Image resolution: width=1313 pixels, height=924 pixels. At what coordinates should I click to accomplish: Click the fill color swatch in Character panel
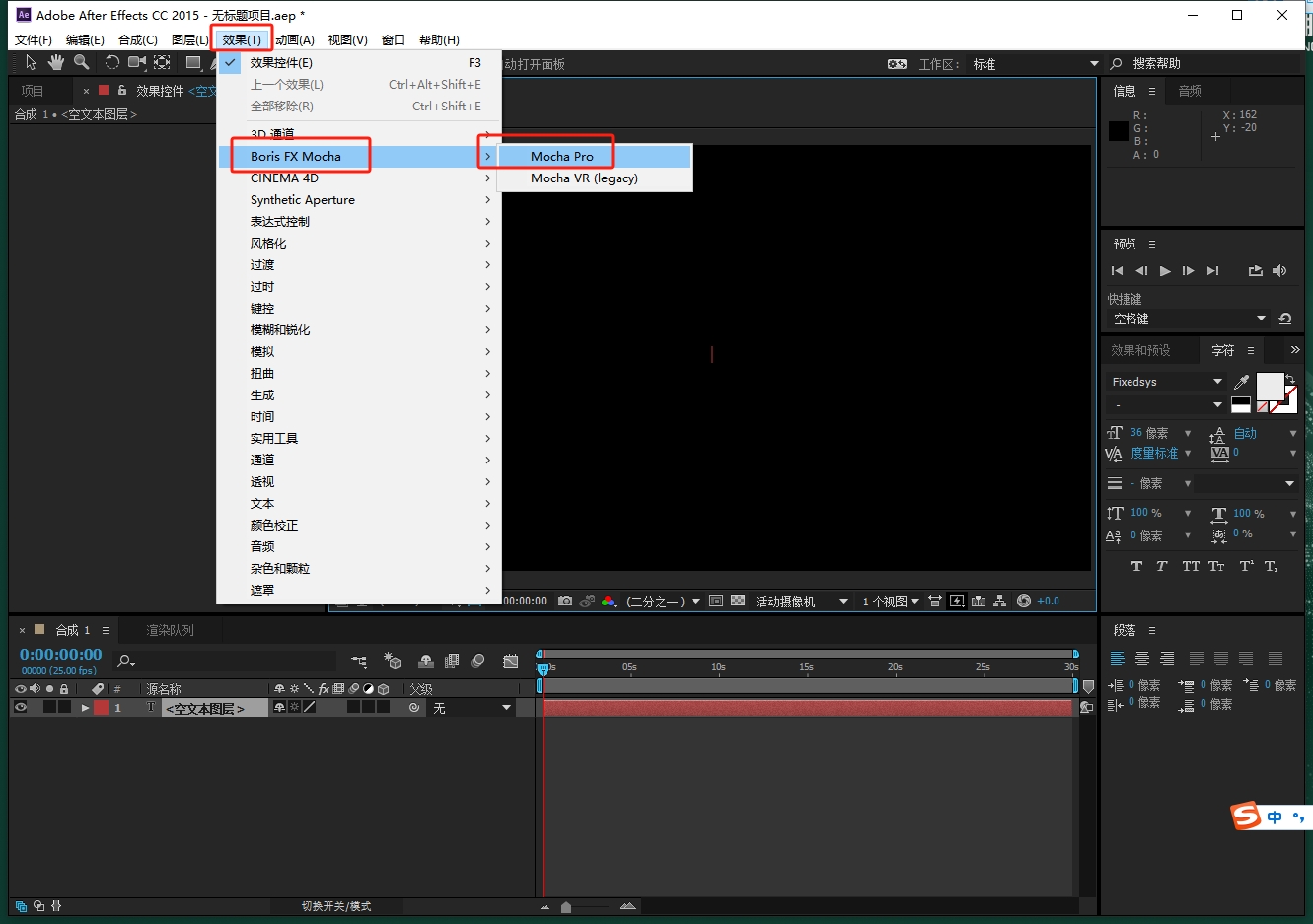pos(1270,387)
